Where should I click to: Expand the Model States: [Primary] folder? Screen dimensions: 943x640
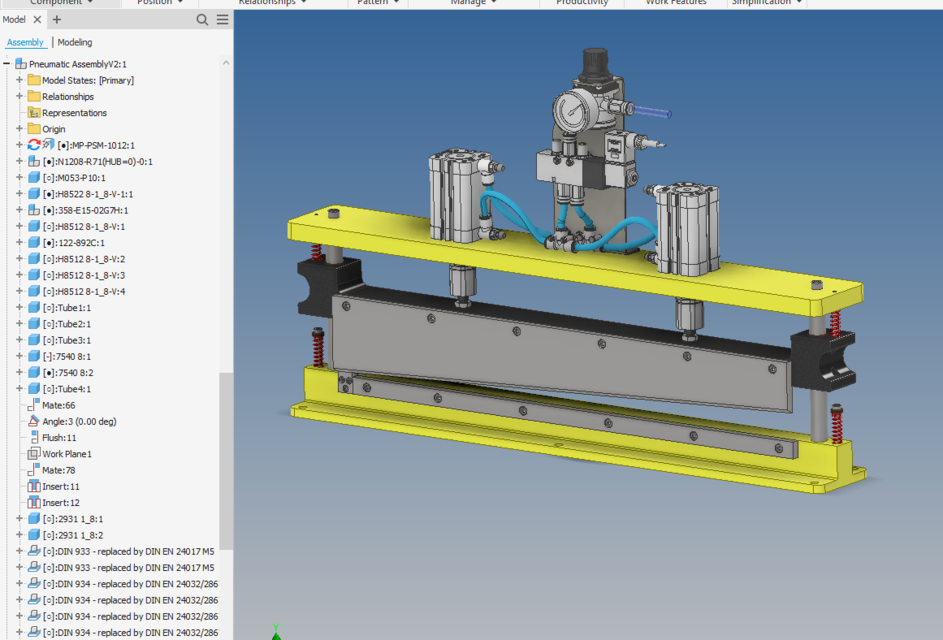[18, 80]
